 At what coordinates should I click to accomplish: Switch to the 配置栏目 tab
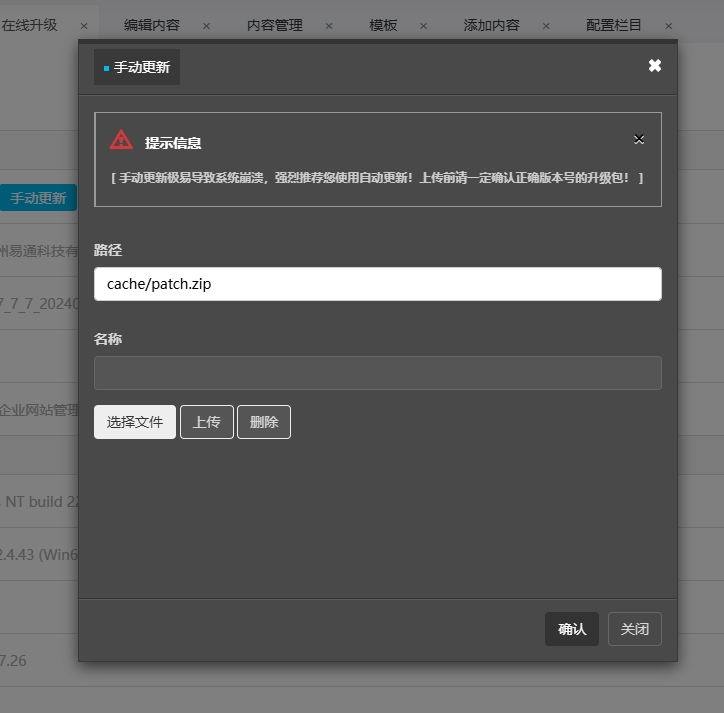[614, 26]
